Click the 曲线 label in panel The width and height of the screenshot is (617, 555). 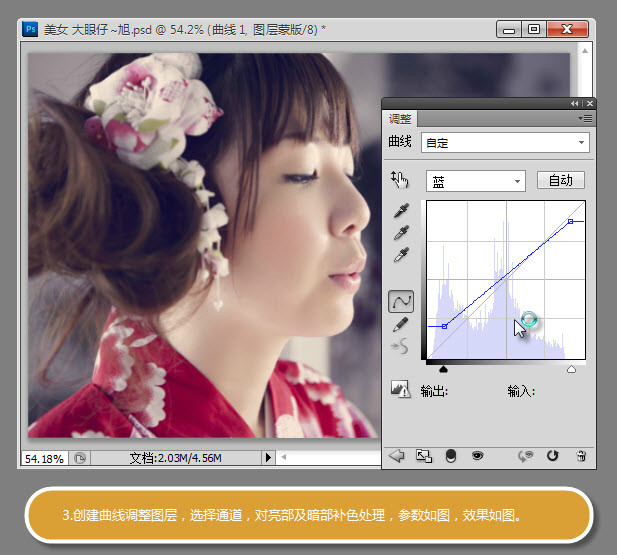[x=400, y=141]
